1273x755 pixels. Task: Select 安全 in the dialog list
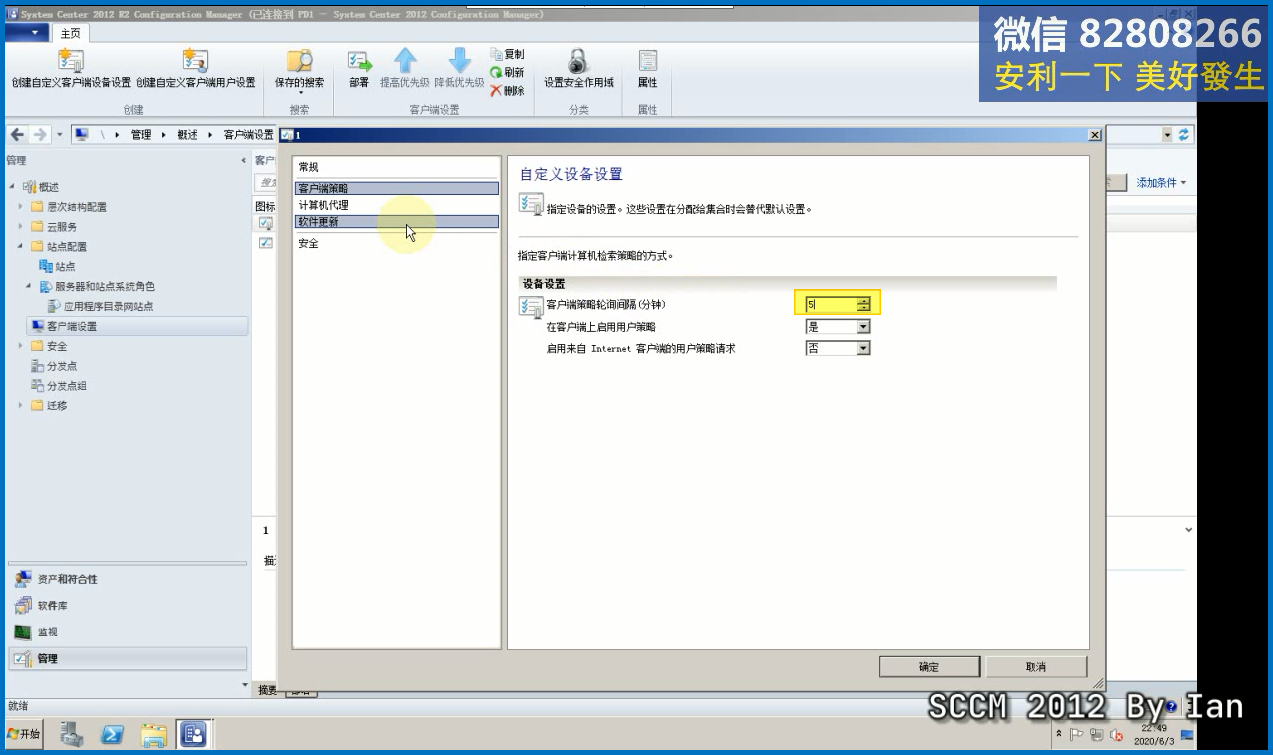397,243
